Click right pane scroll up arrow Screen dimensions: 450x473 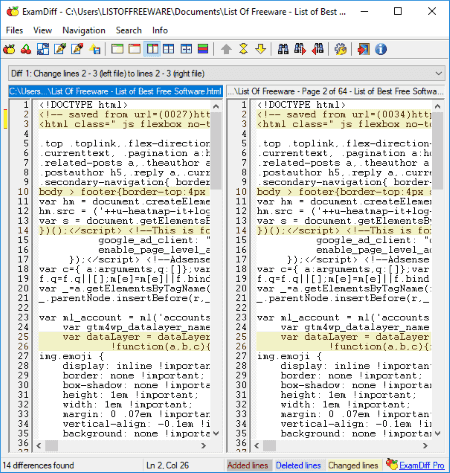pos(438,106)
